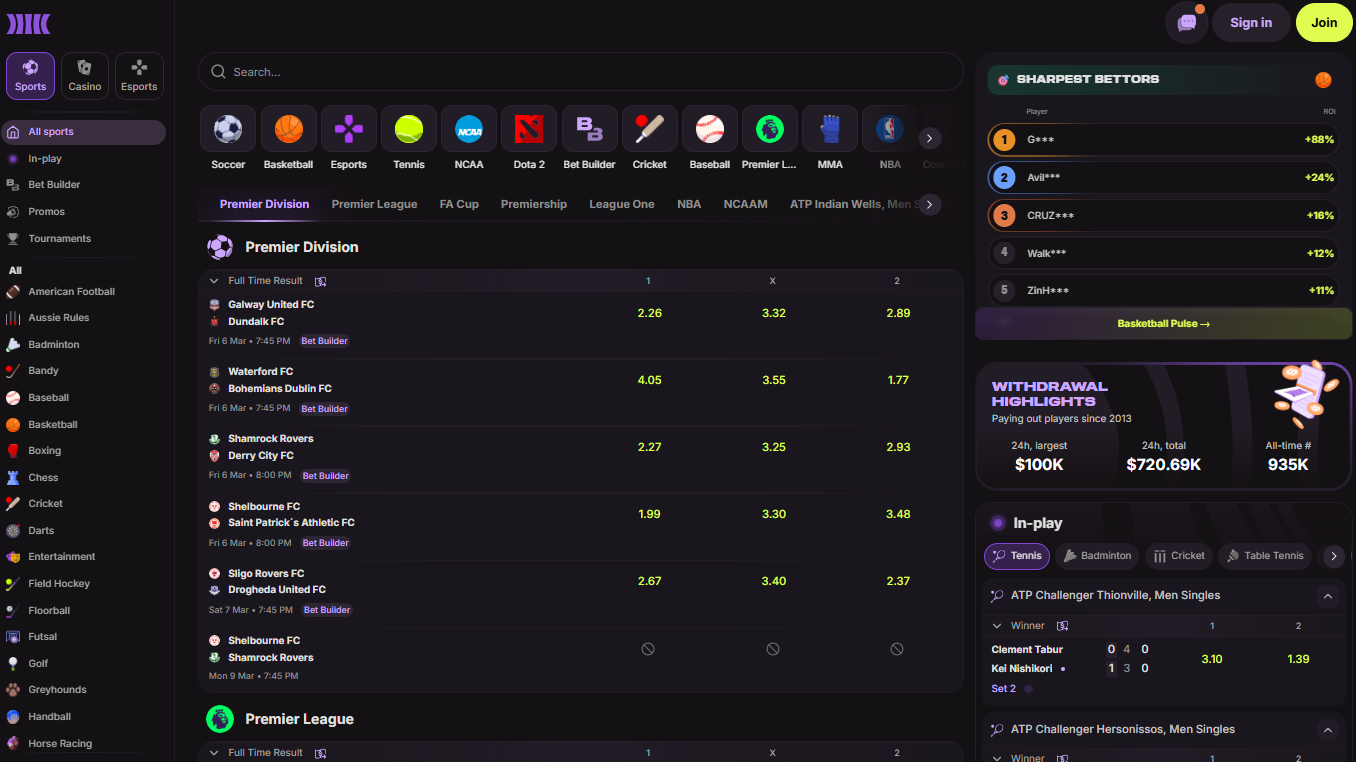The image size is (1356, 762).
Task: Select the Cricket bat icon in the carousel
Action: [649, 130]
